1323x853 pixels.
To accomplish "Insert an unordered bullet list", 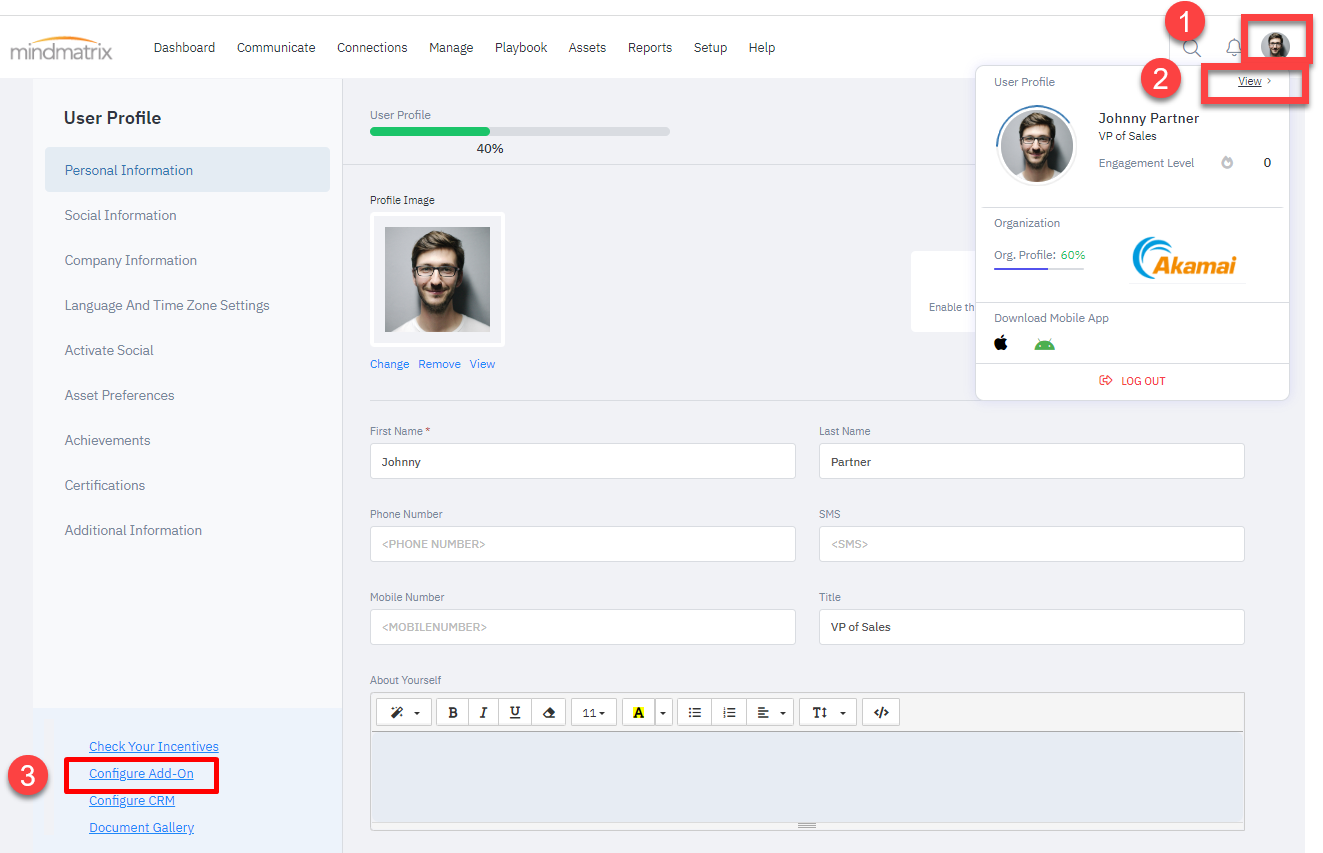I will click(x=695, y=713).
